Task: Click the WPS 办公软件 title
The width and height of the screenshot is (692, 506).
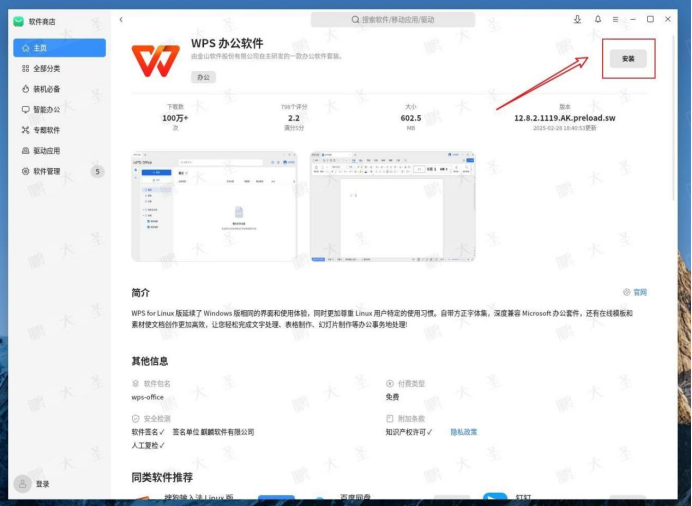Action: point(227,43)
